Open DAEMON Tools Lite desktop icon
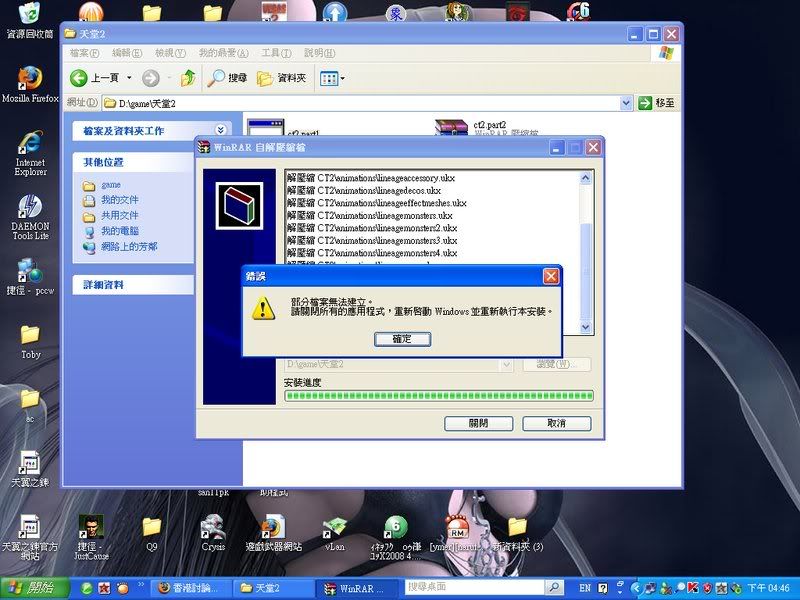Screen dimensions: 800x600 pyautogui.click(x=30, y=208)
